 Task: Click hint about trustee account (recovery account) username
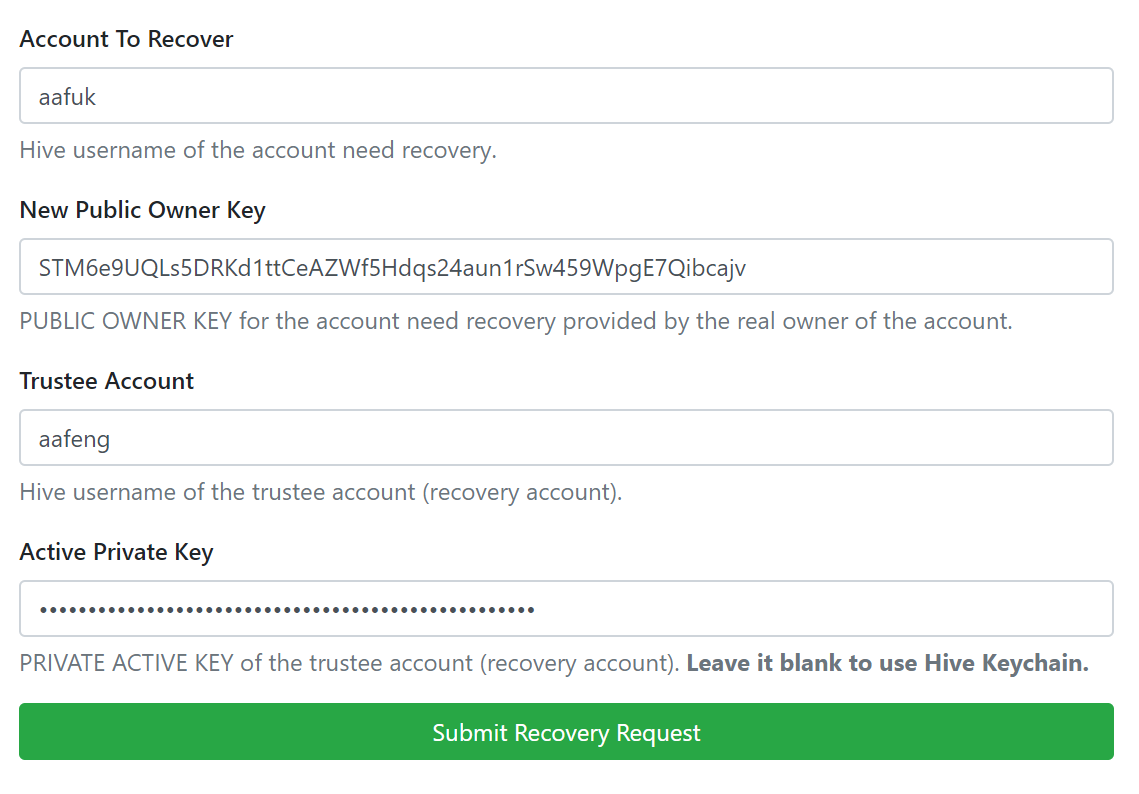(x=321, y=492)
